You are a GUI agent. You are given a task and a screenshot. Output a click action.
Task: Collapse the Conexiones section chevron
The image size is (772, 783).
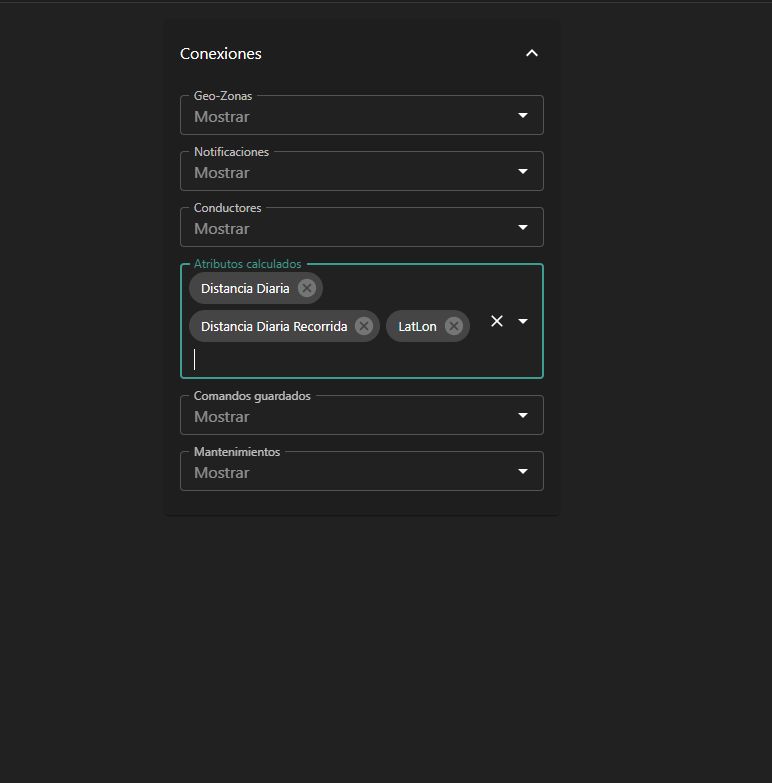tap(532, 53)
